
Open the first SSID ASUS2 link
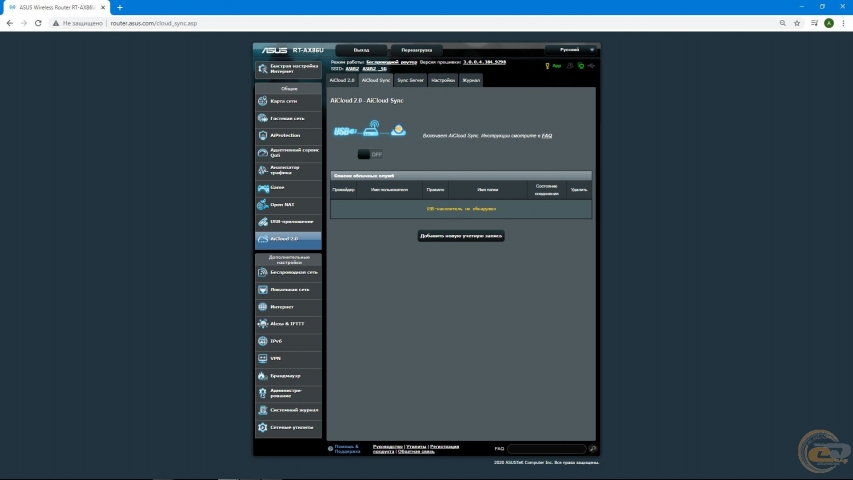(353, 69)
